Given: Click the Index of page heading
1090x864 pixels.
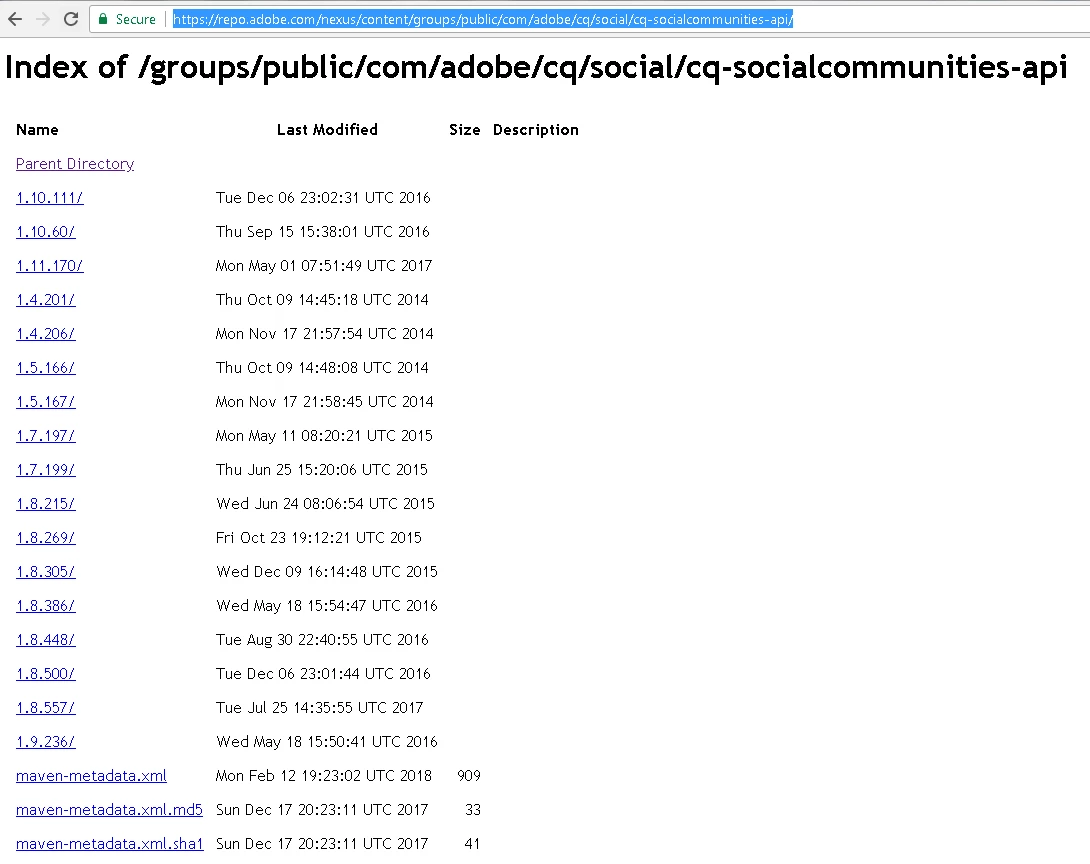Looking at the screenshot, I should 536,67.
